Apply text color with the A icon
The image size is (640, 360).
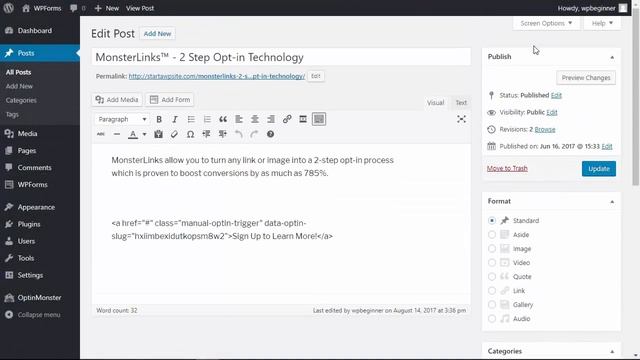click(133, 134)
